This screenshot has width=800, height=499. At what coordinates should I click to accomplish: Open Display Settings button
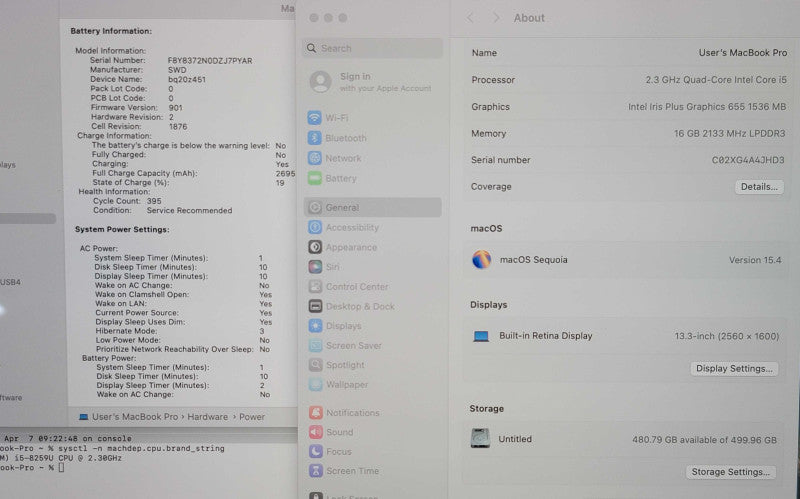734,368
